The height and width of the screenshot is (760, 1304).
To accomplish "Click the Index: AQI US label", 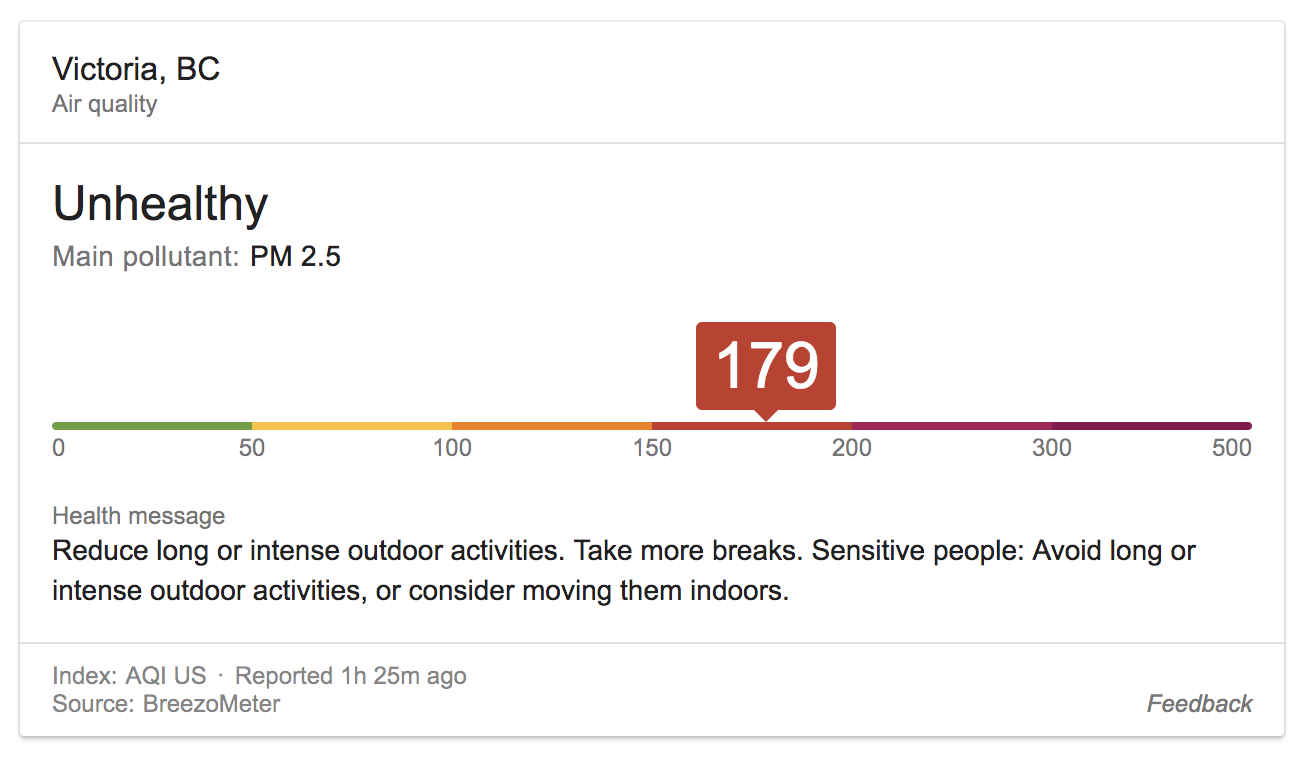I will coord(129,676).
